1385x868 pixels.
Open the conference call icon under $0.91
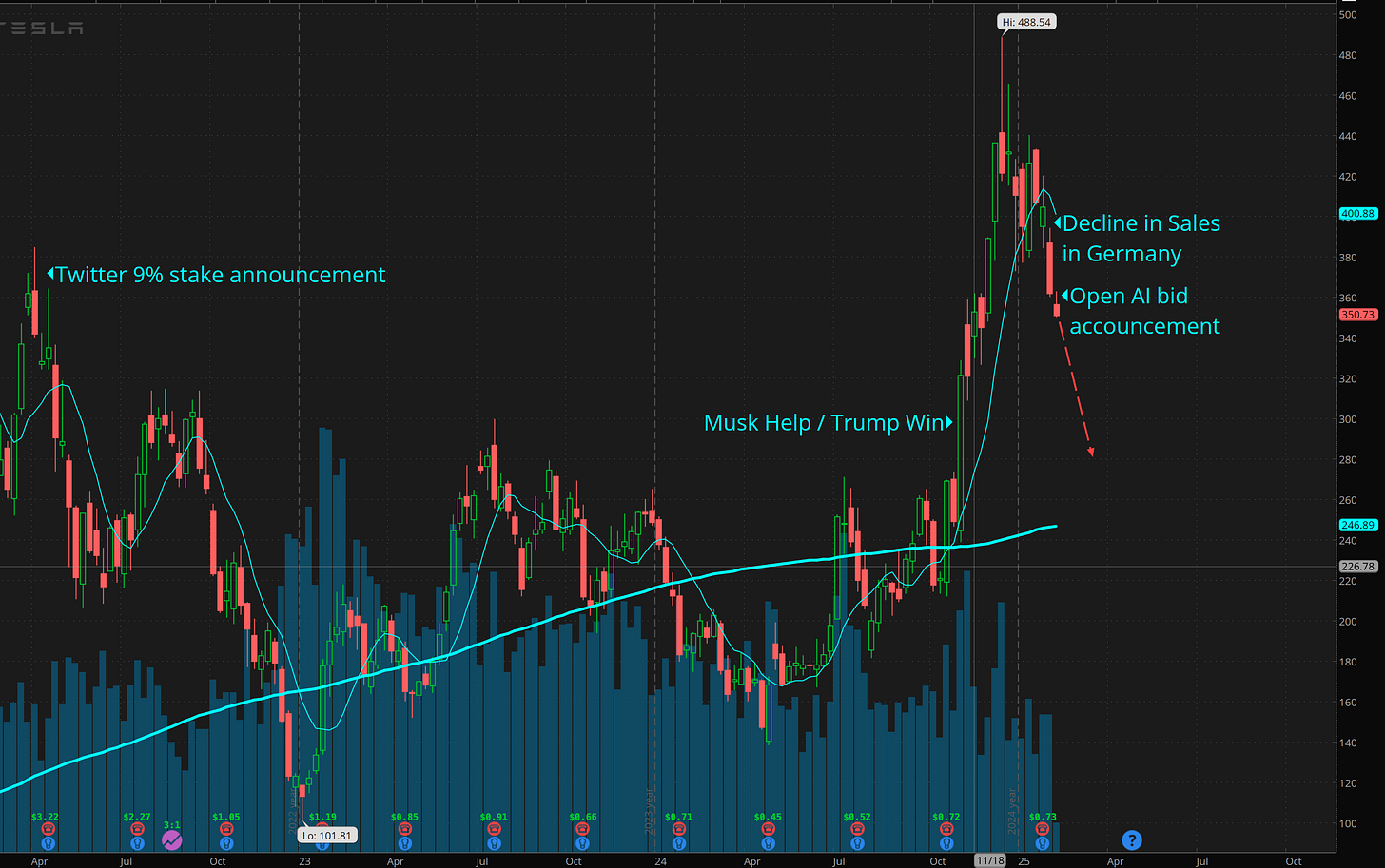494,829
